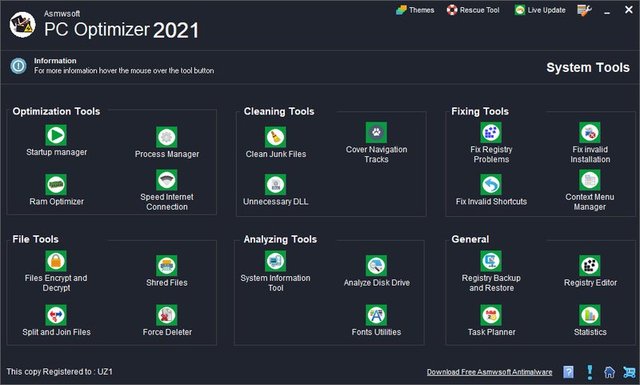Go to the home icon
The height and width of the screenshot is (385, 640).
tap(609, 372)
